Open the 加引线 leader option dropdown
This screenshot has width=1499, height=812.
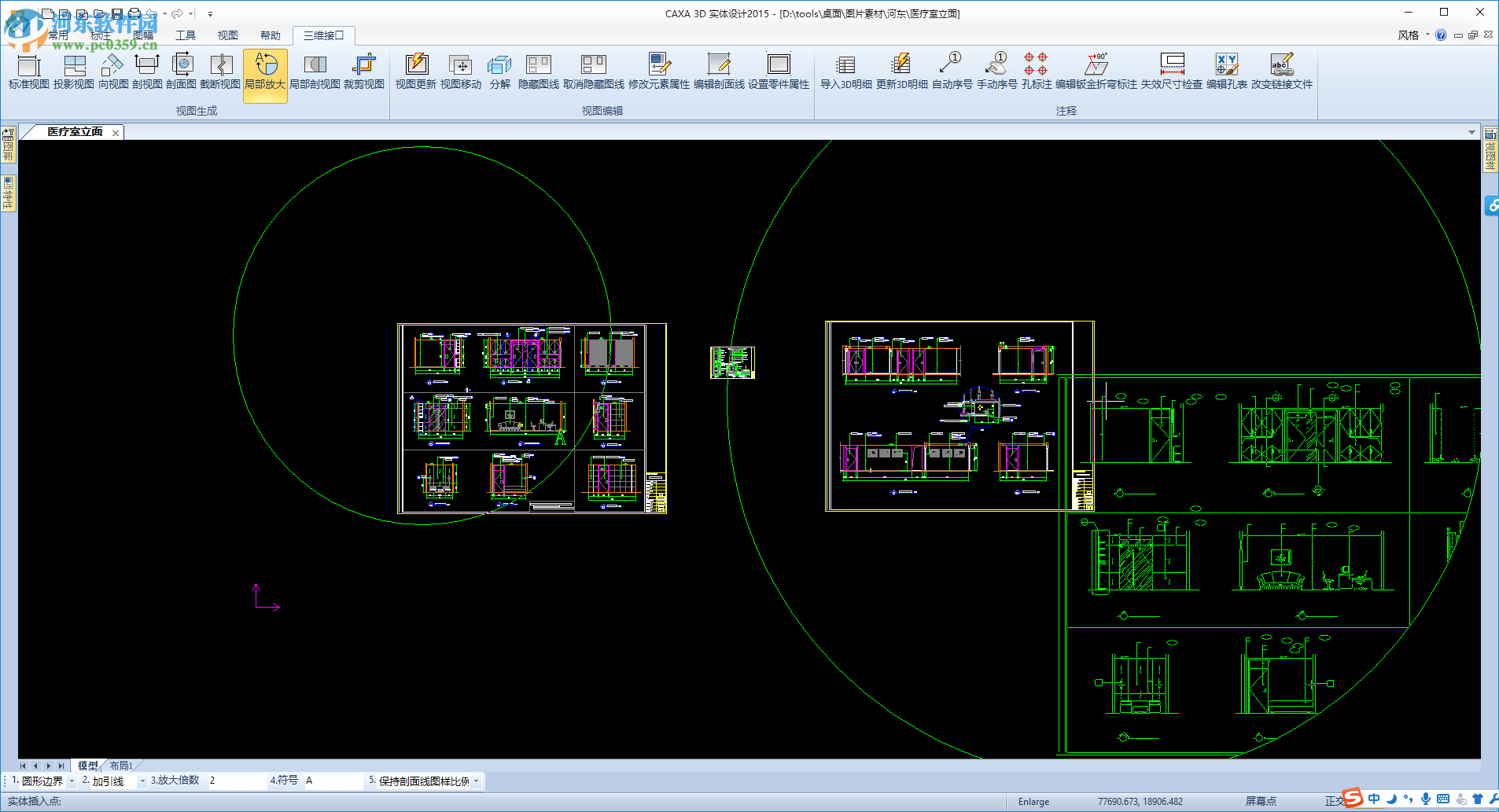pyautogui.click(x=142, y=781)
